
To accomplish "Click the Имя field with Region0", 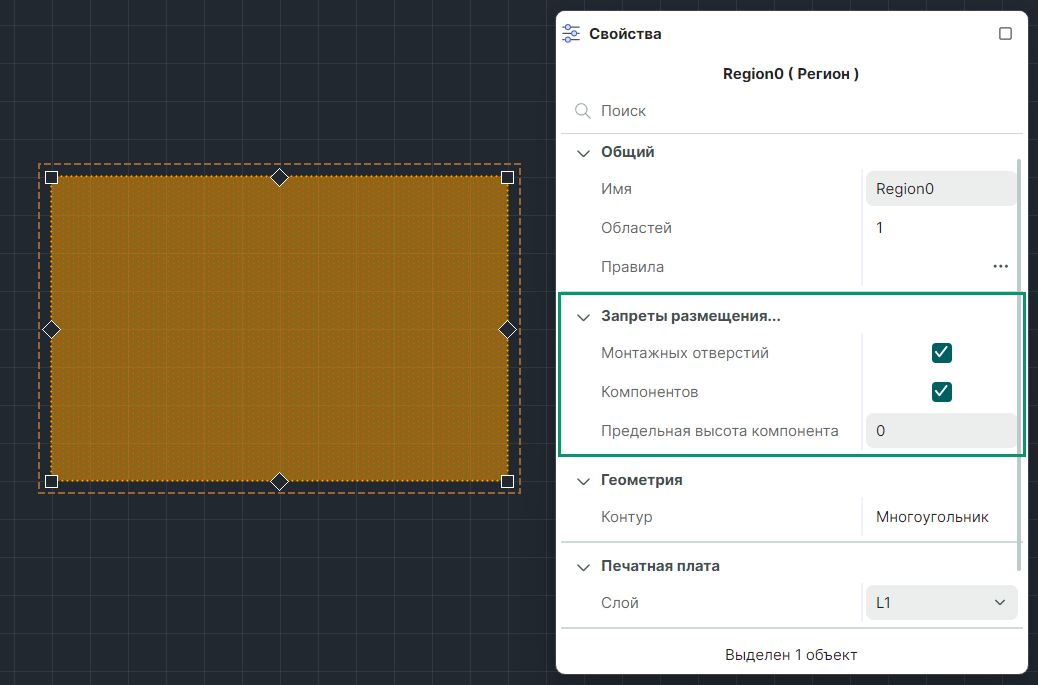I will 940,189.
